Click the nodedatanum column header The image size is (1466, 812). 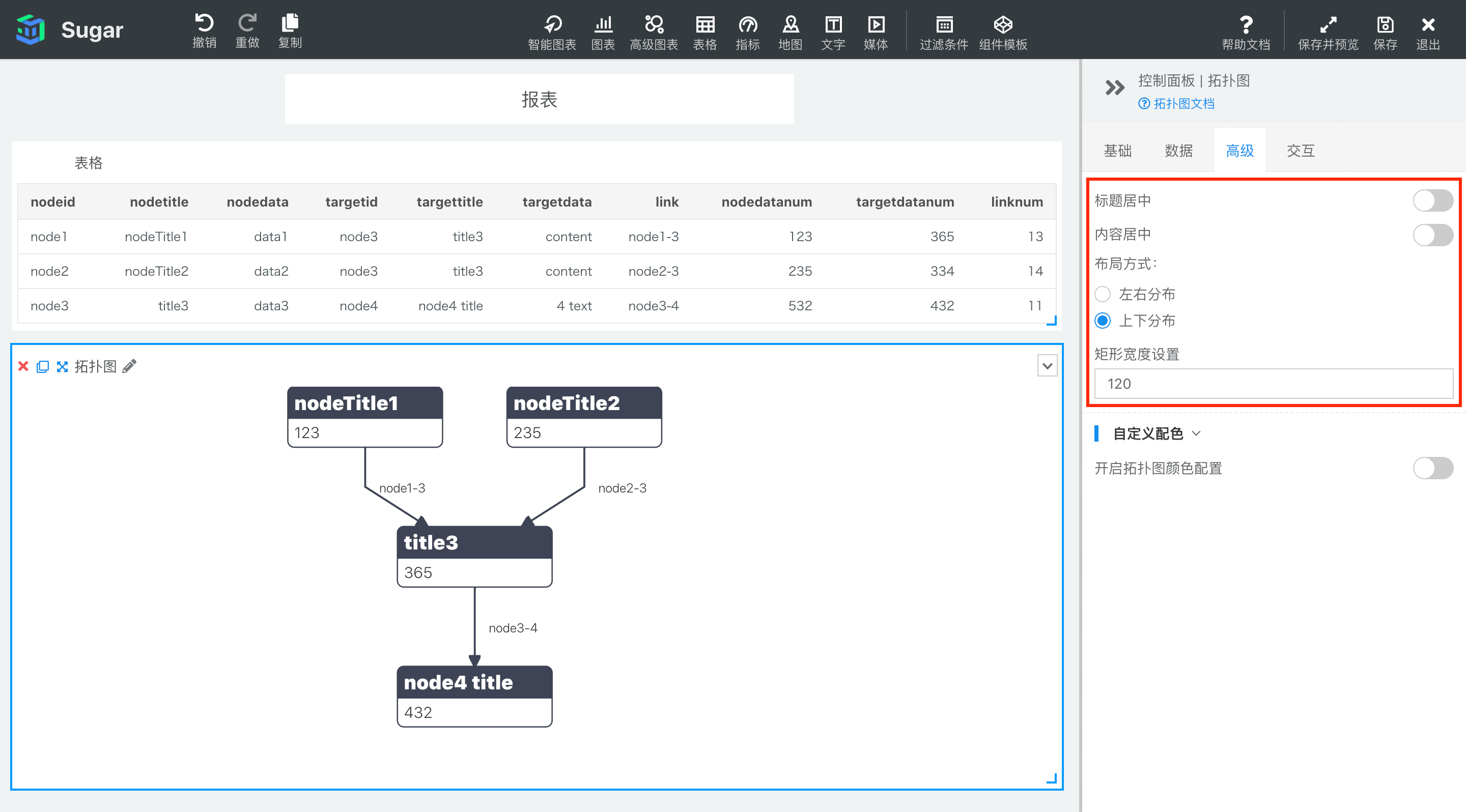tap(767, 202)
